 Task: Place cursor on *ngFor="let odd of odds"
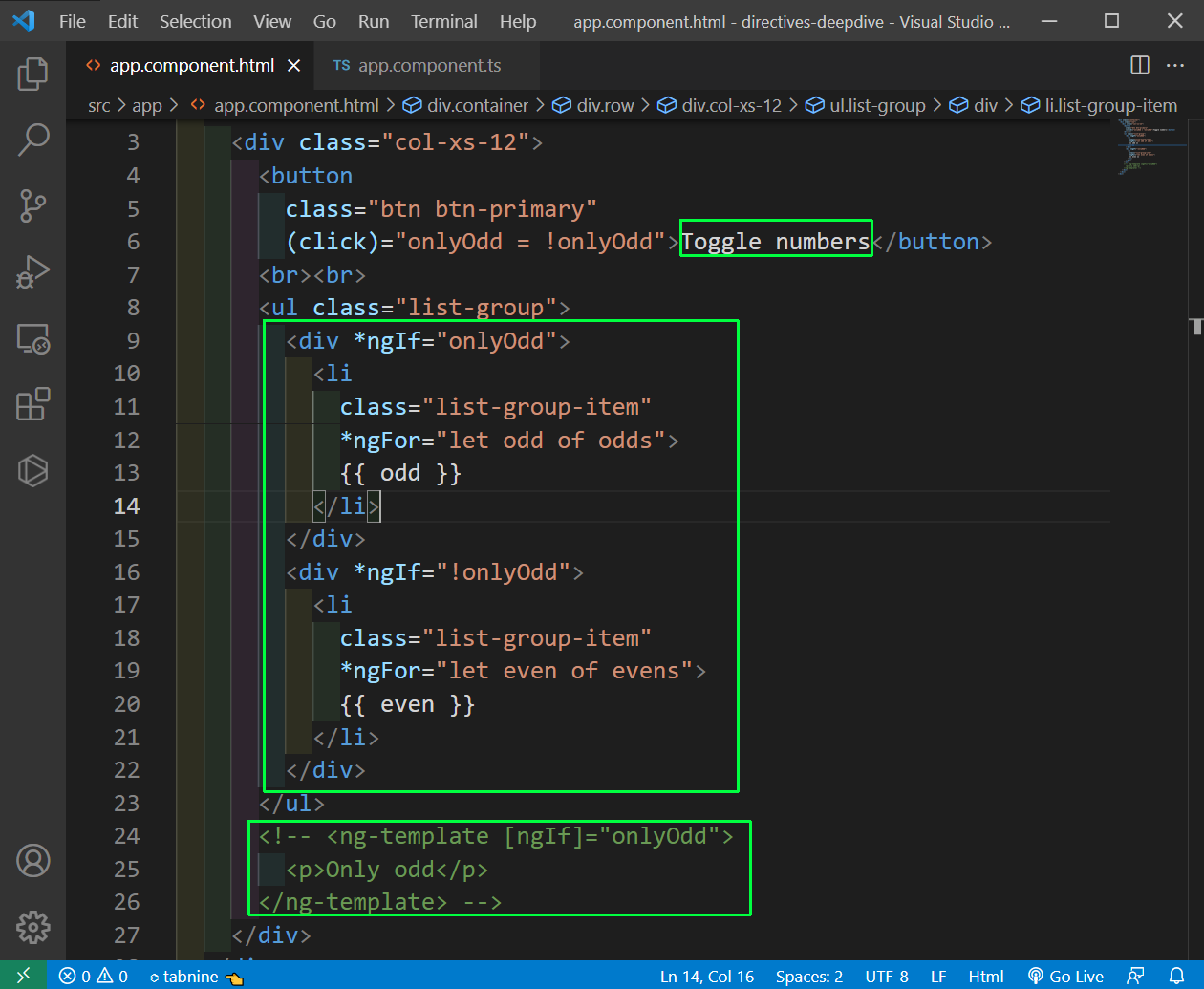(509, 441)
